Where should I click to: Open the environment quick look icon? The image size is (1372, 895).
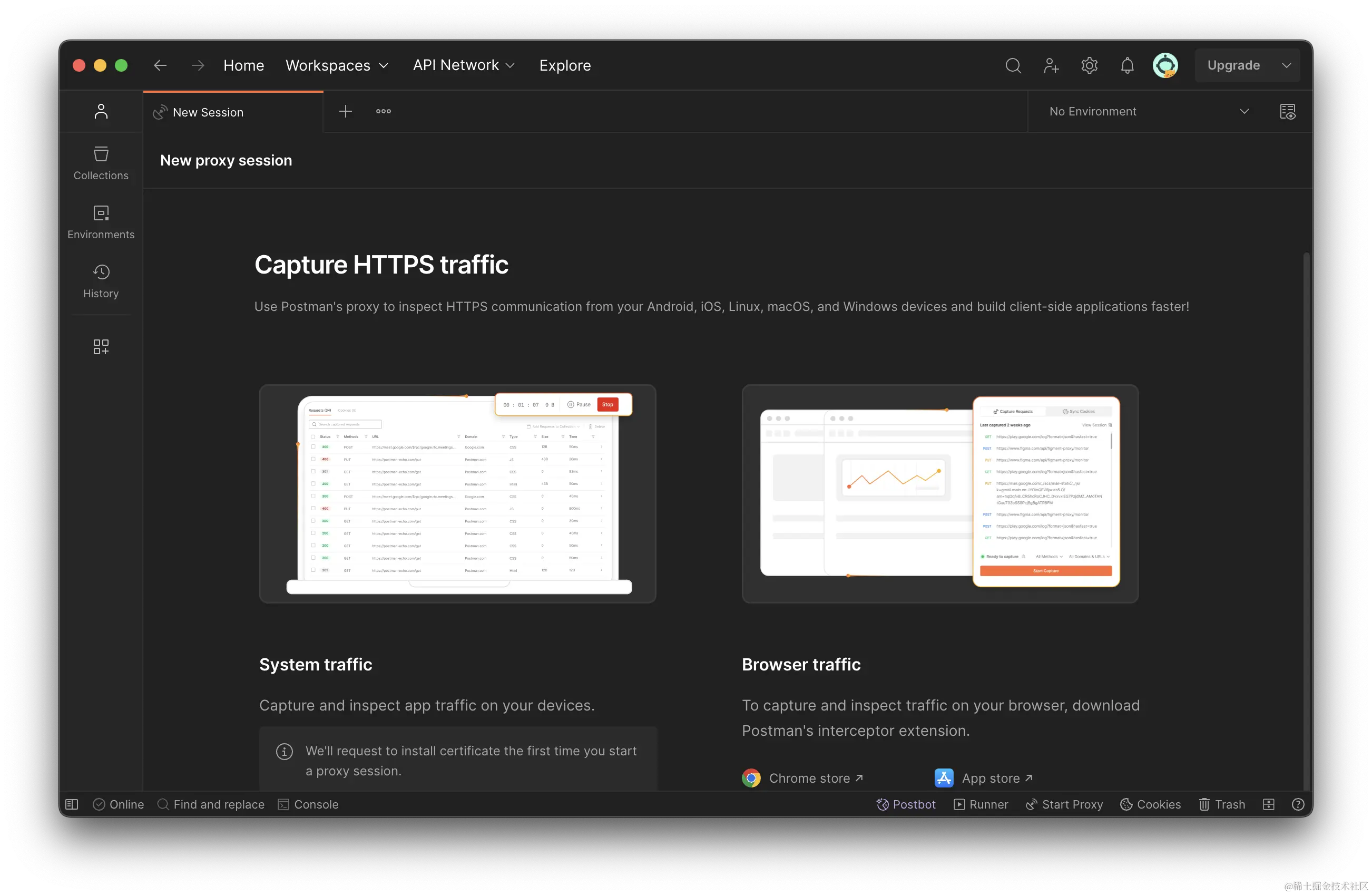click(1287, 112)
